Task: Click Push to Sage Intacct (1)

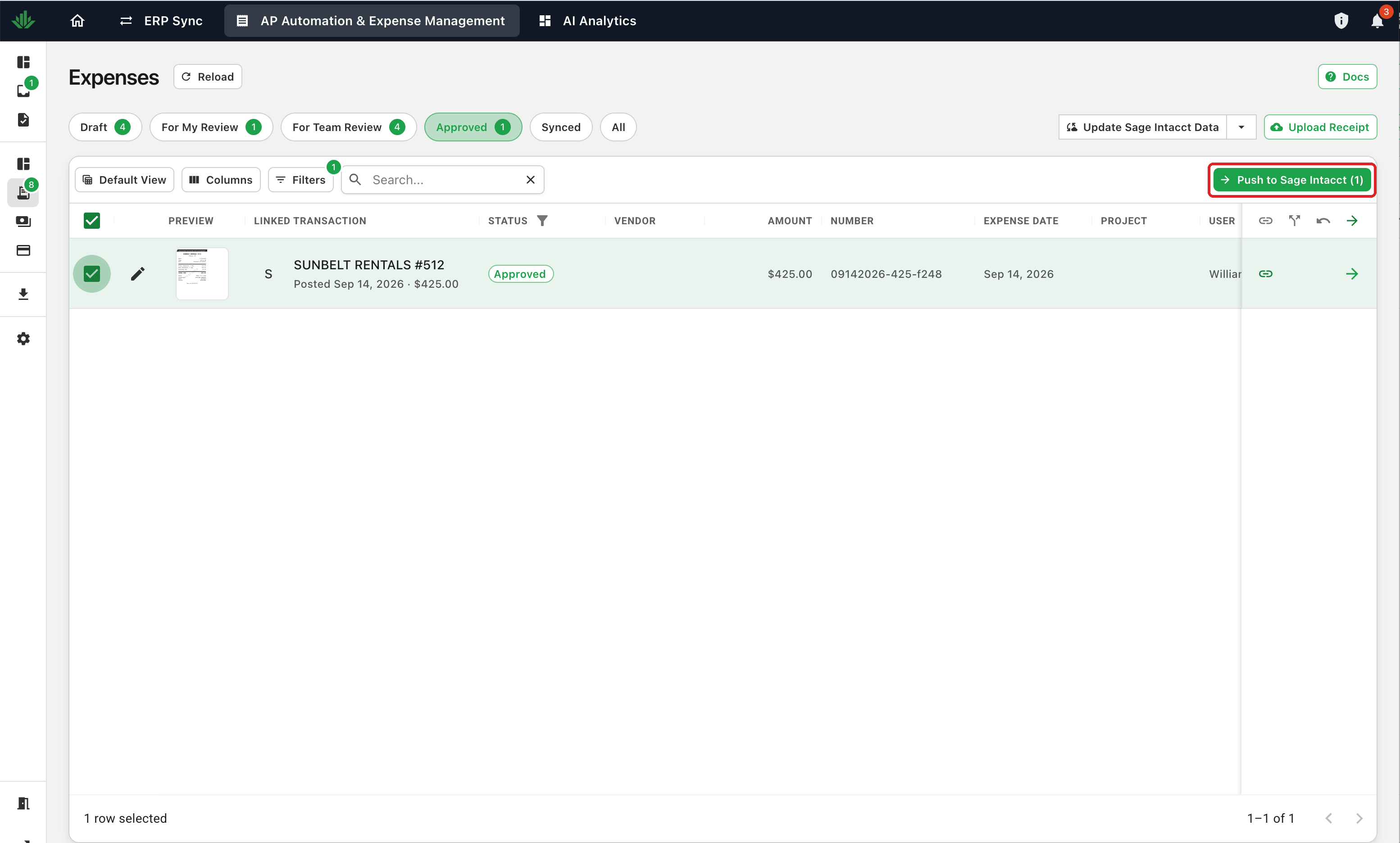Action: tap(1291, 180)
